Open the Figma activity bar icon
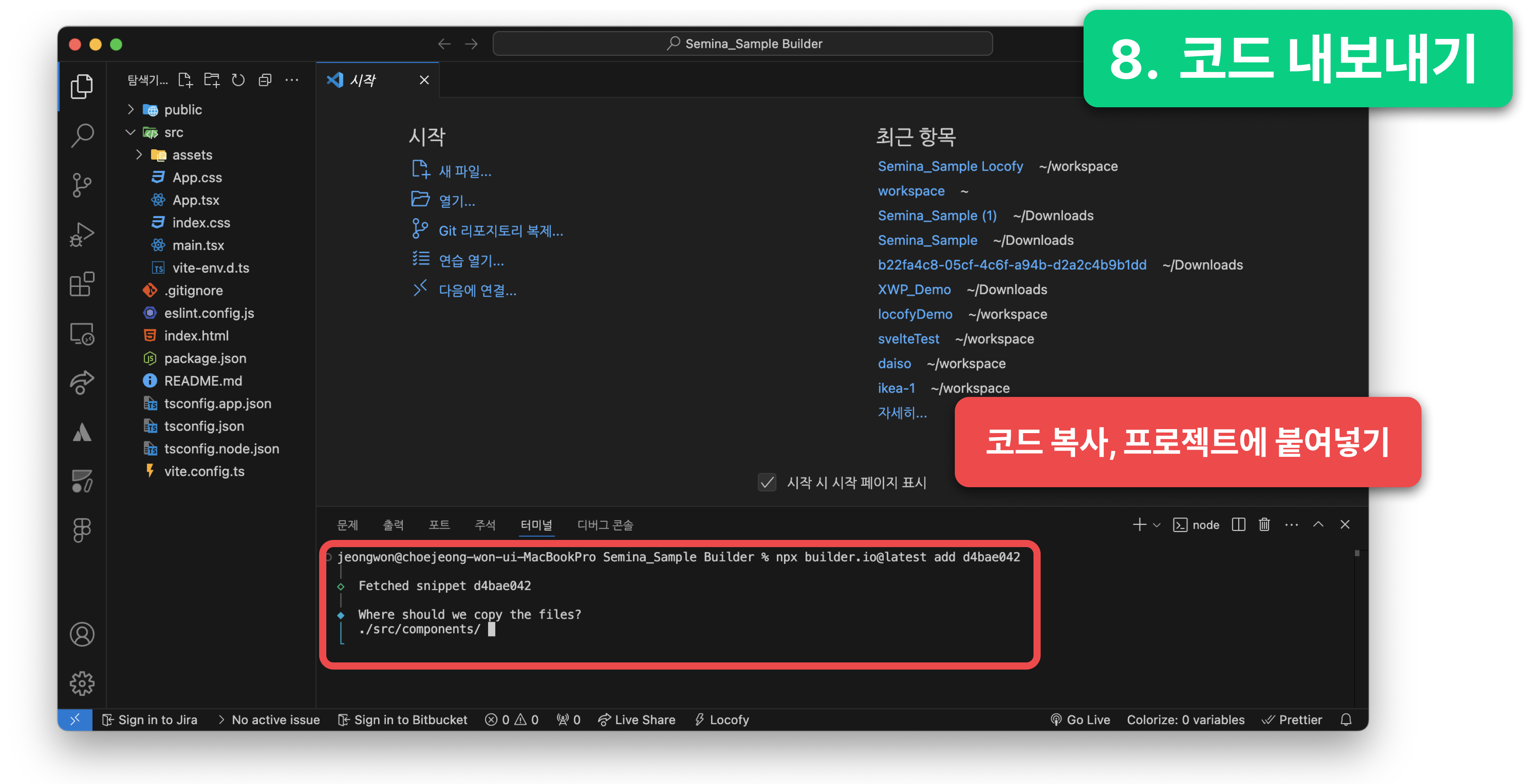Image resolution: width=1527 pixels, height=784 pixels. click(82, 531)
